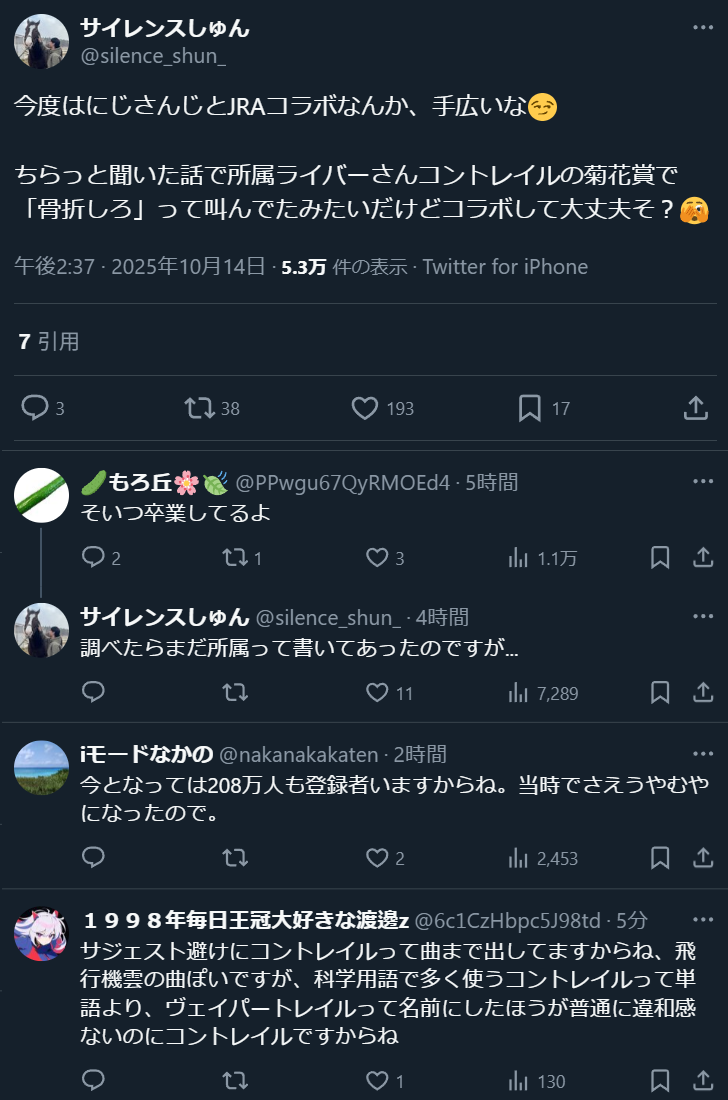
Task: View analytics on もろ丘's reply showing 1.1万
Action: tap(518, 558)
